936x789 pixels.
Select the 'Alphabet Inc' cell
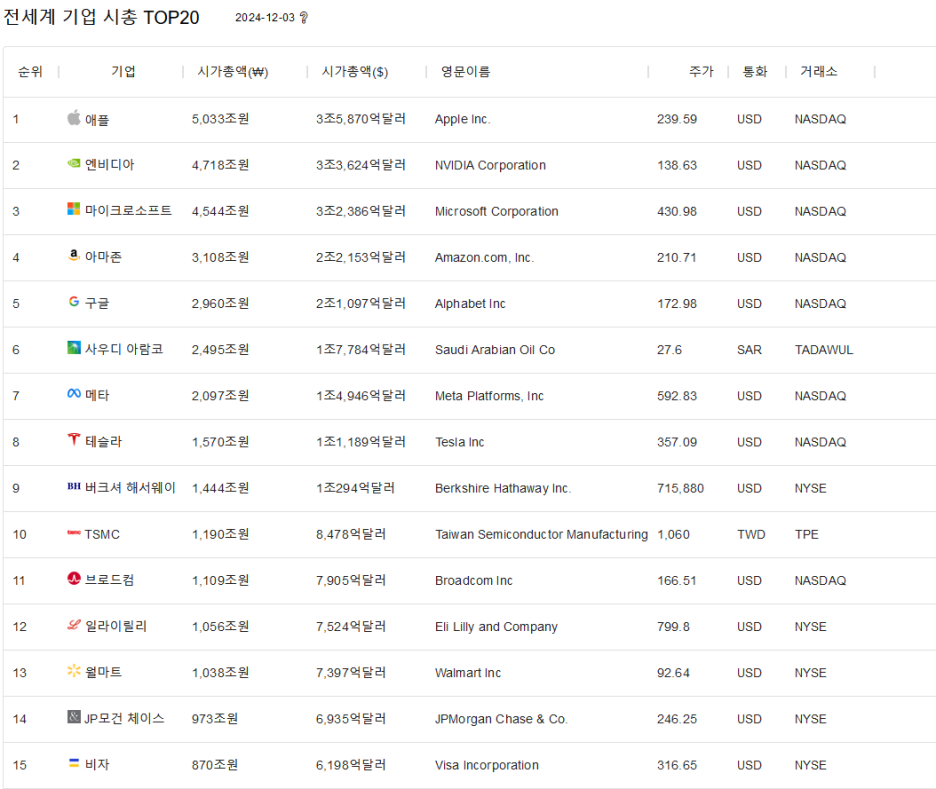point(470,304)
